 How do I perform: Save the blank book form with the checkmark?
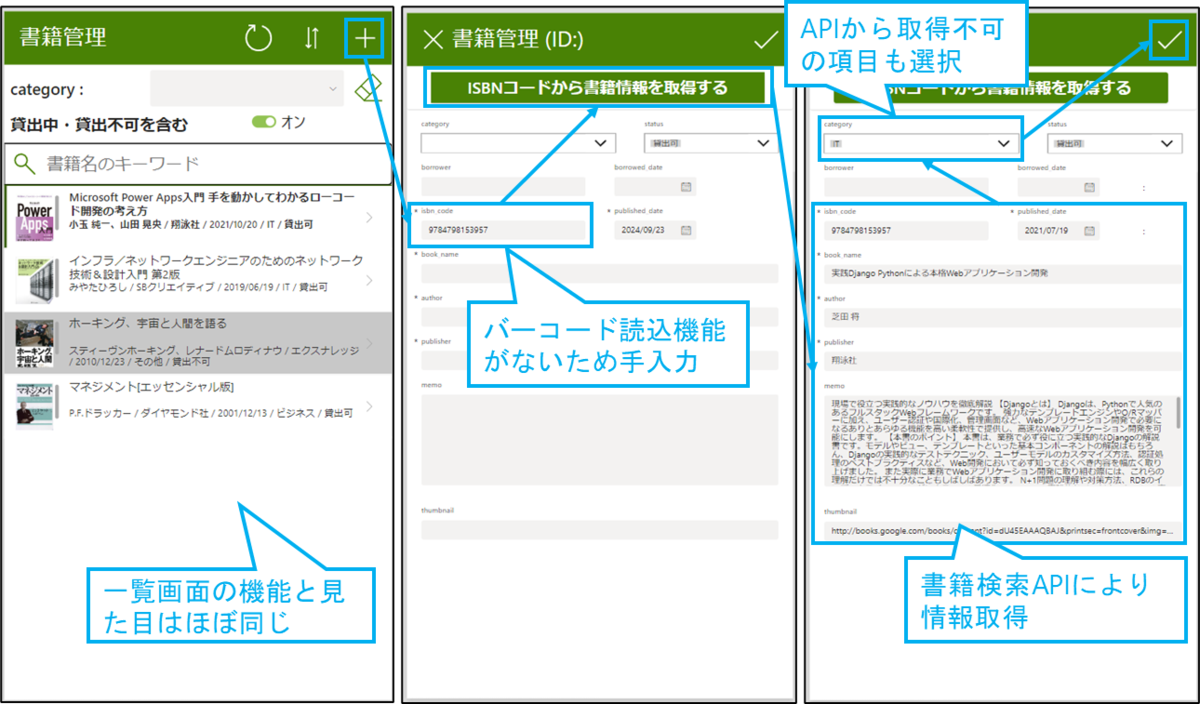click(x=764, y=40)
